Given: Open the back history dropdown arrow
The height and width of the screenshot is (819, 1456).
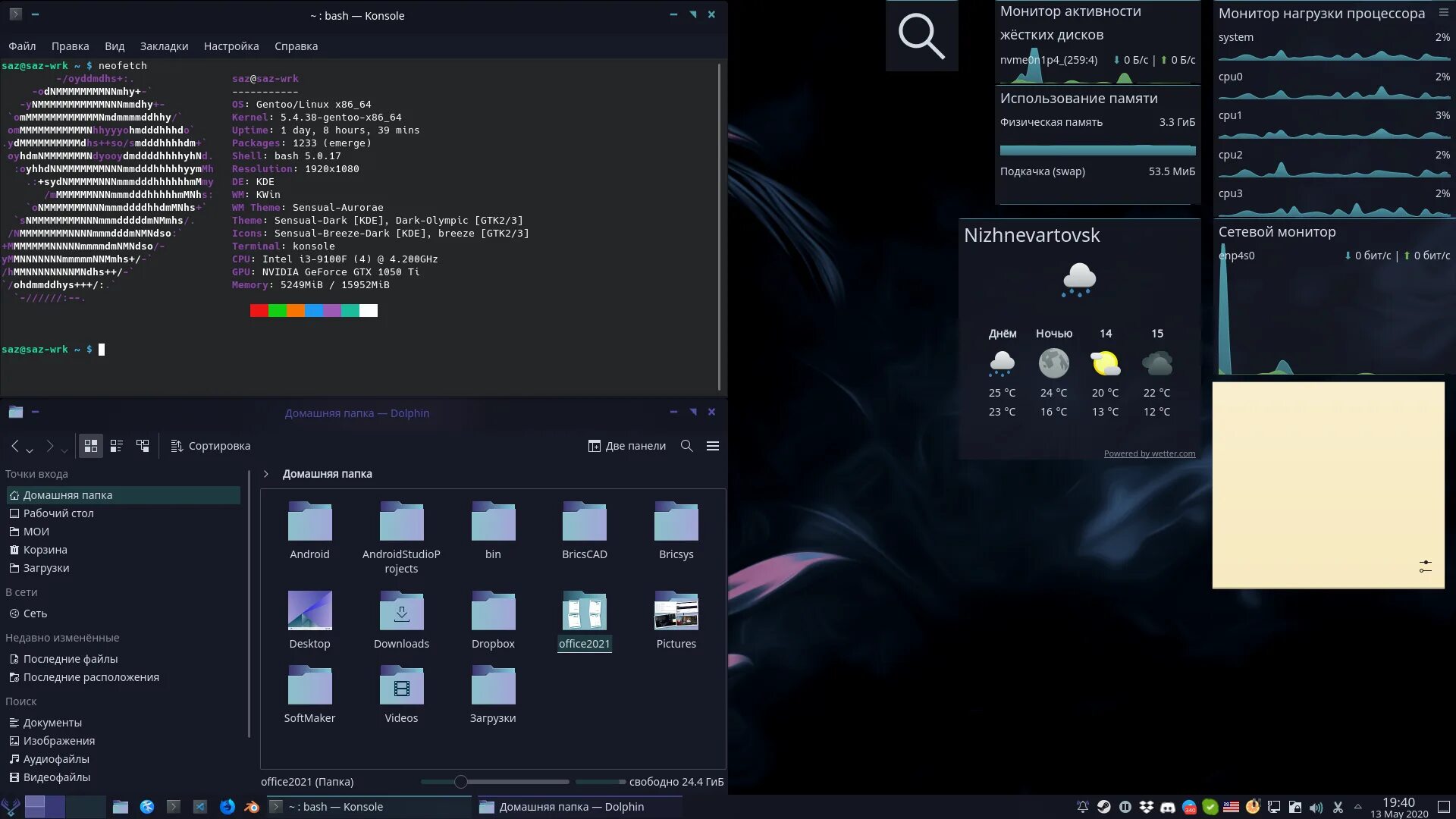Looking at the screenshot, I should click(30, 450).
